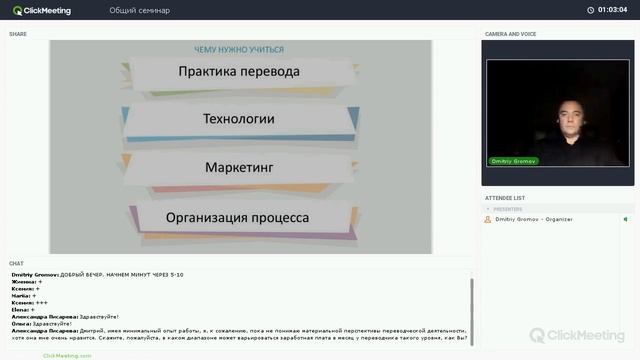Click the 'Общий семинар' room title
This screenshot has width=640, height=360.
coord(140,11)
